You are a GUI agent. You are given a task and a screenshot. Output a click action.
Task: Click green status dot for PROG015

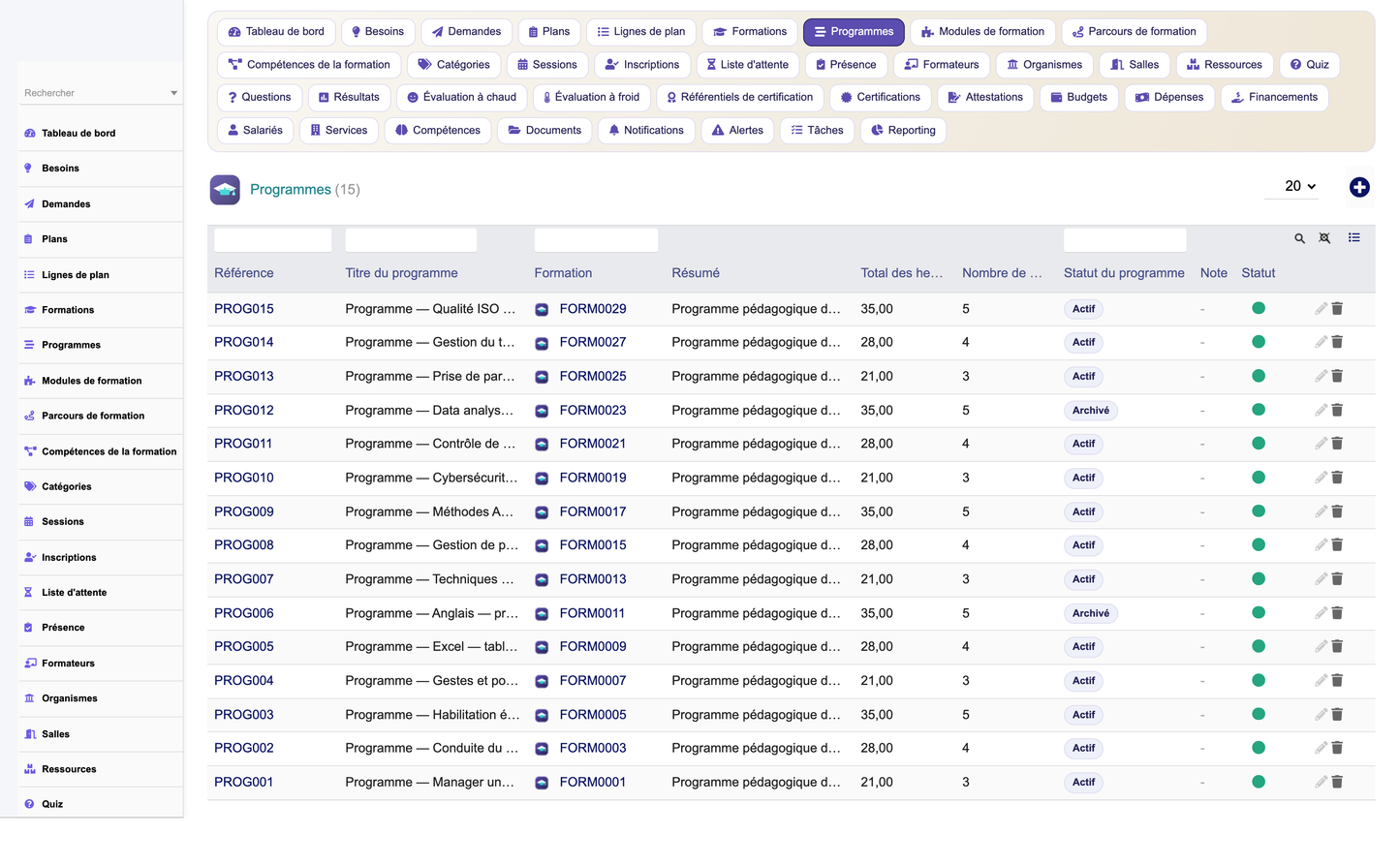1259,308
